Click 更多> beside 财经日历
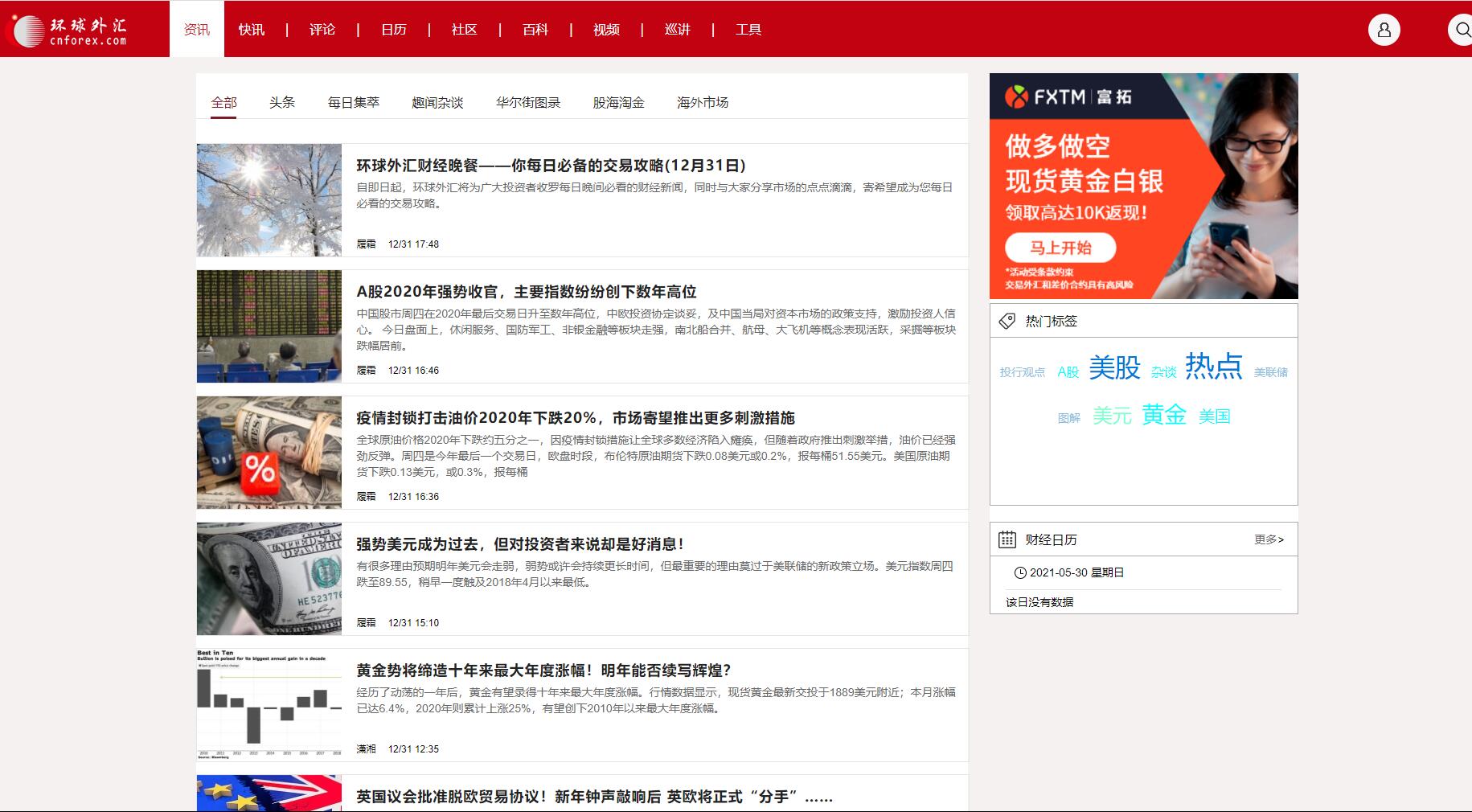Image resolution: width=1472 pixels, height=812 pixels. click(1268, 539)
